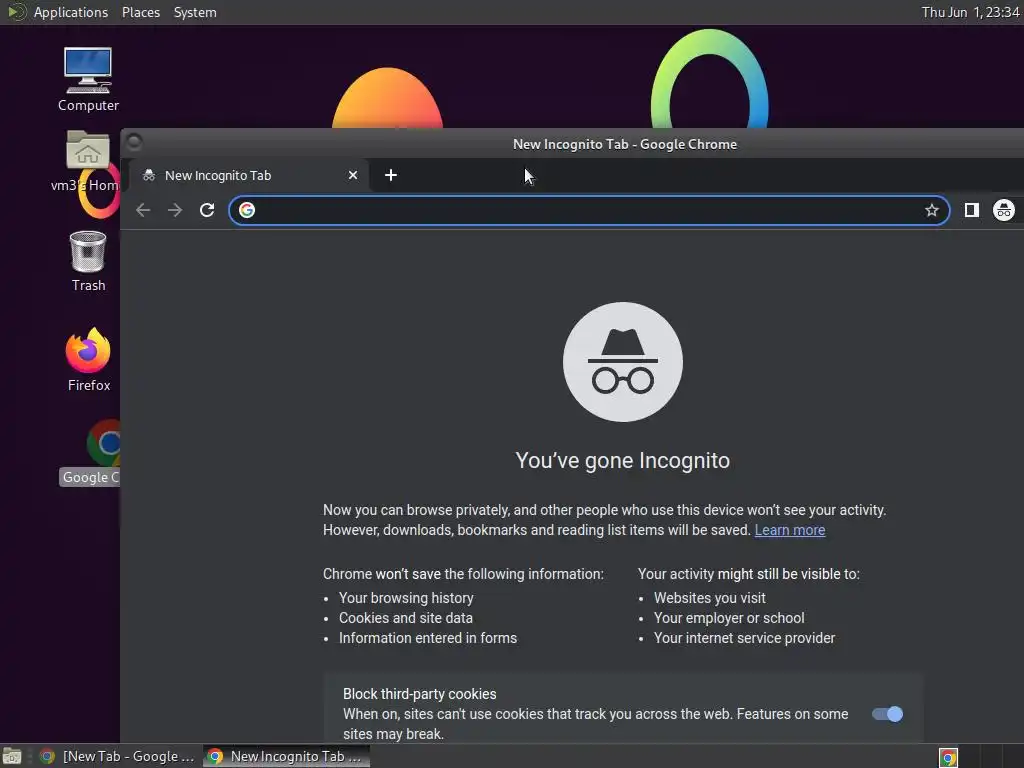The image size is (1024, 768).
Task: Open the Applications menu
Action: pyautogui.click(x=71, y=12)
